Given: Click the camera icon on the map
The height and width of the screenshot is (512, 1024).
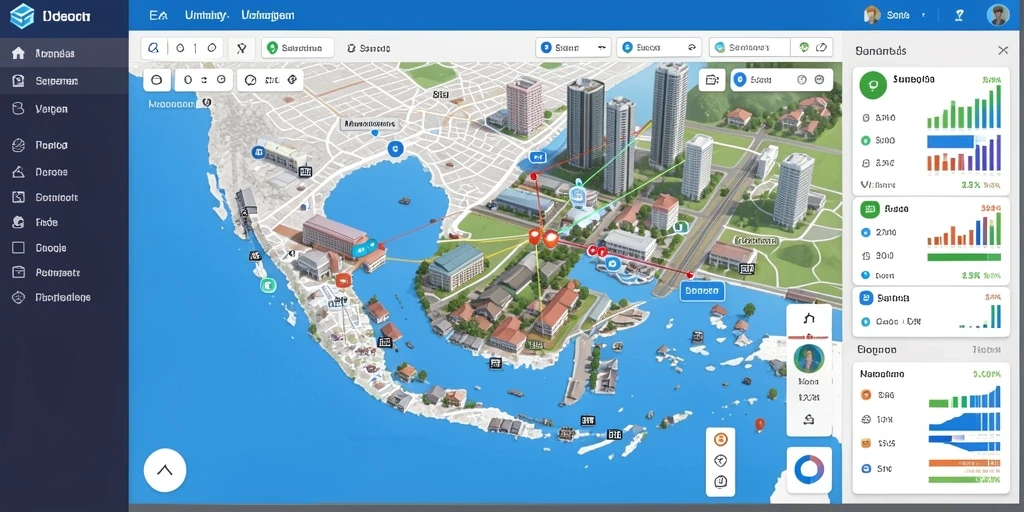Looking at the screenshot, I should coord(712,80).
